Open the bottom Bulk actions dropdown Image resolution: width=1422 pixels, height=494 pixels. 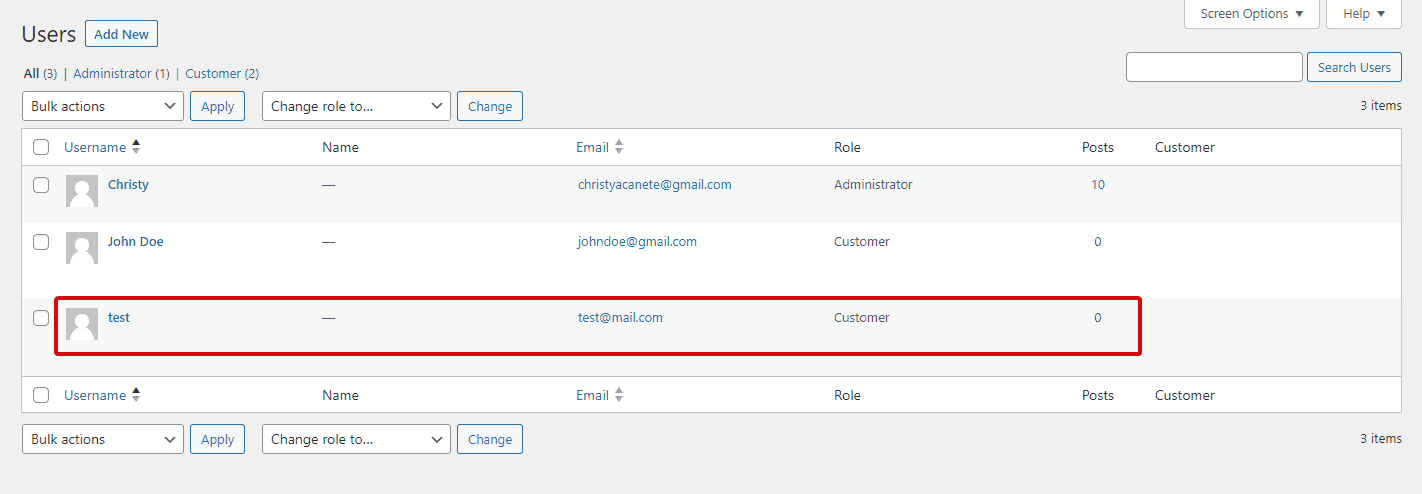click(x=102, y=439)
